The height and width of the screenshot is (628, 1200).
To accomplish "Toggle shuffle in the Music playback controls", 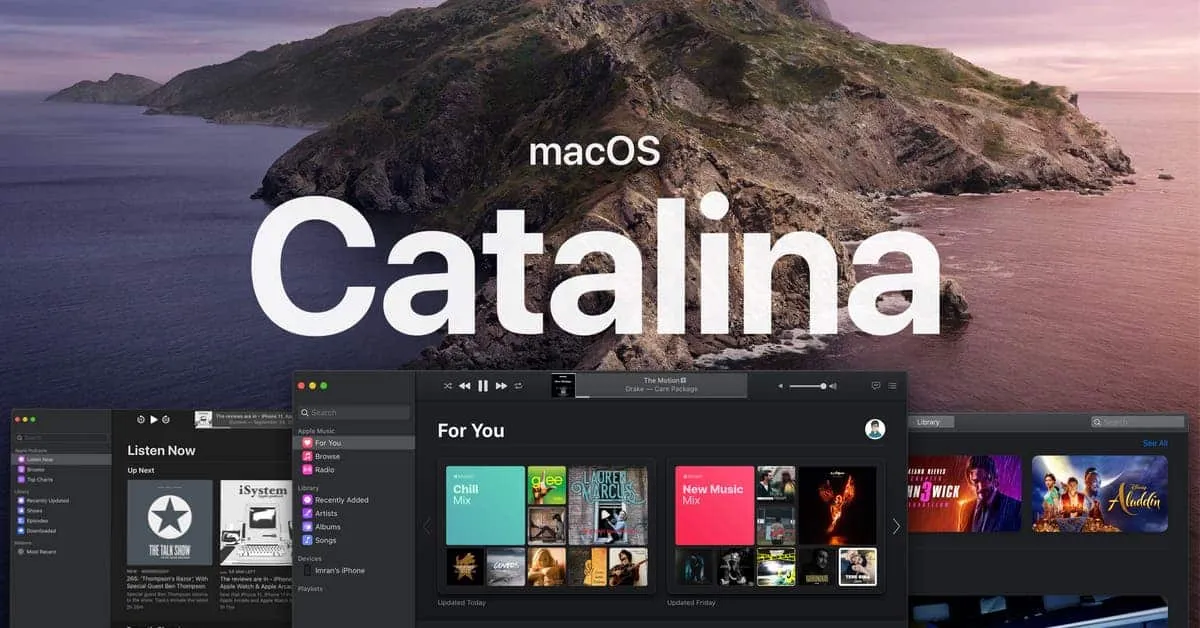I will coord(448,386).
